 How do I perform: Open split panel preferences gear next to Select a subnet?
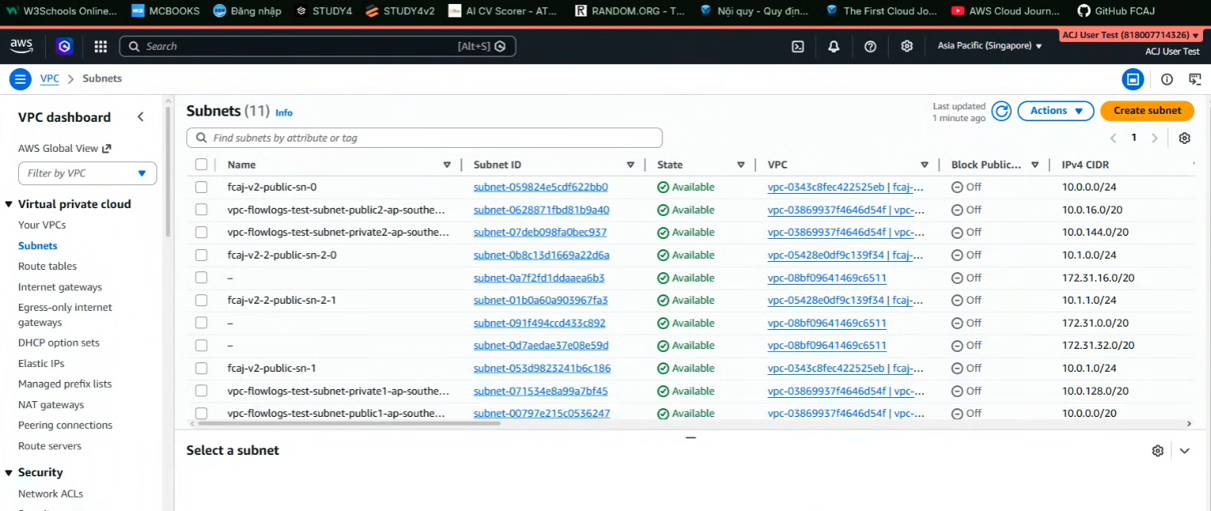coord(1158,451)
